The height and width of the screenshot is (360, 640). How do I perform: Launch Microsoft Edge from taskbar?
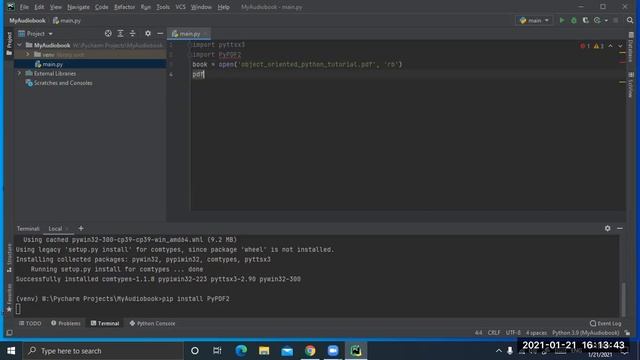click(x=241, y=351)
